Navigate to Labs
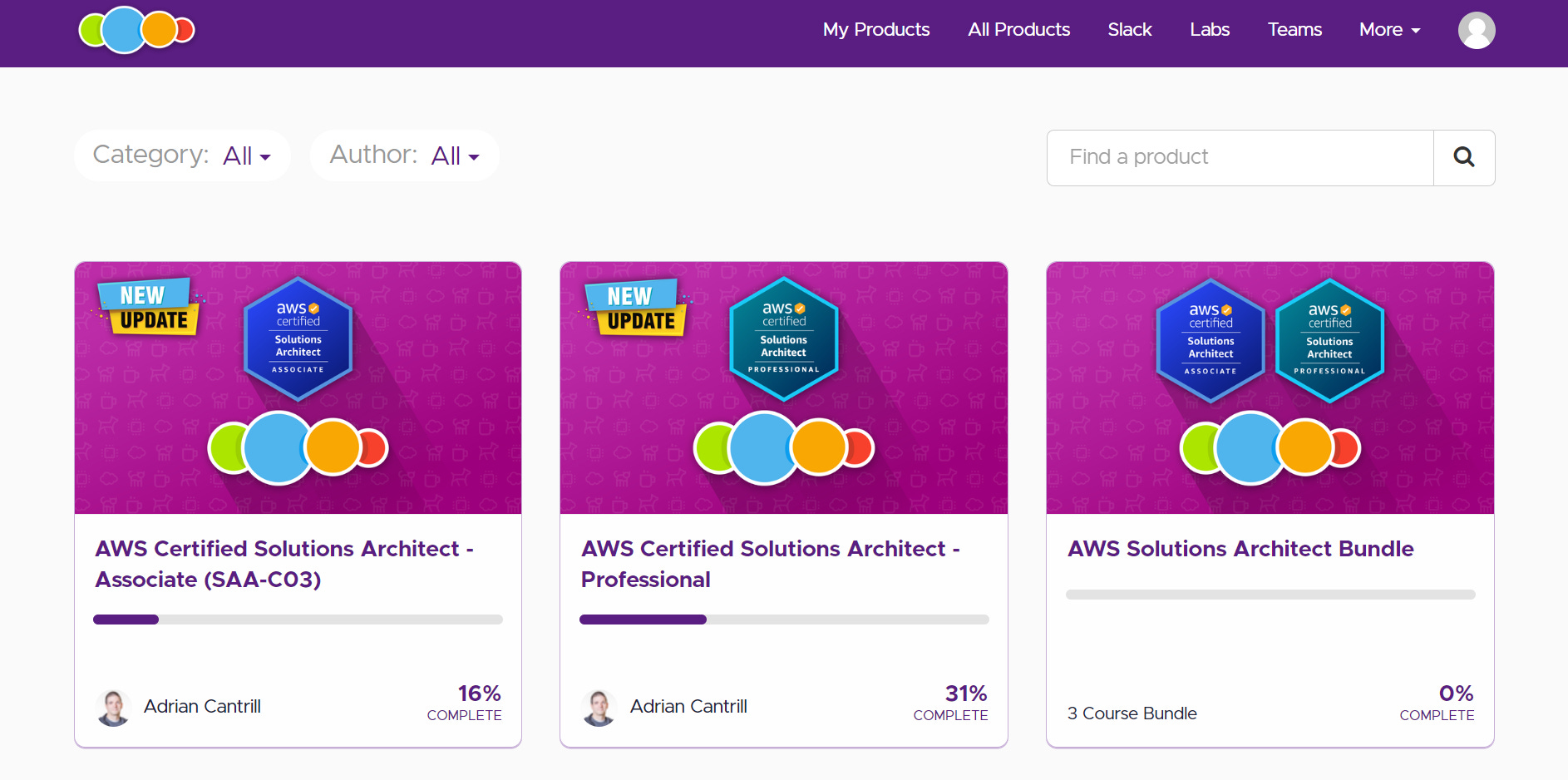 pos(1210,30)
